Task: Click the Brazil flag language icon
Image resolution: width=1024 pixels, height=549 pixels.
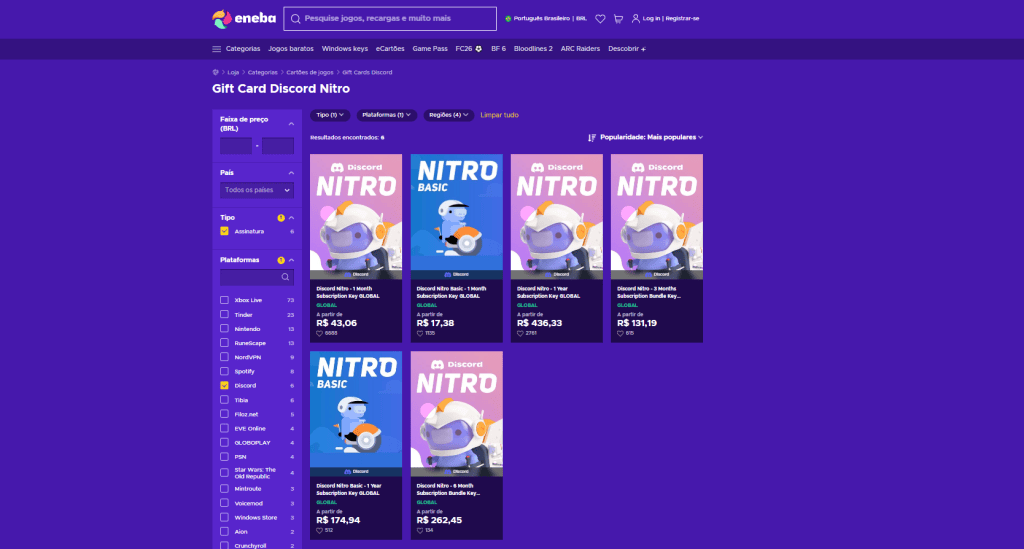Action: pos(508,19)
